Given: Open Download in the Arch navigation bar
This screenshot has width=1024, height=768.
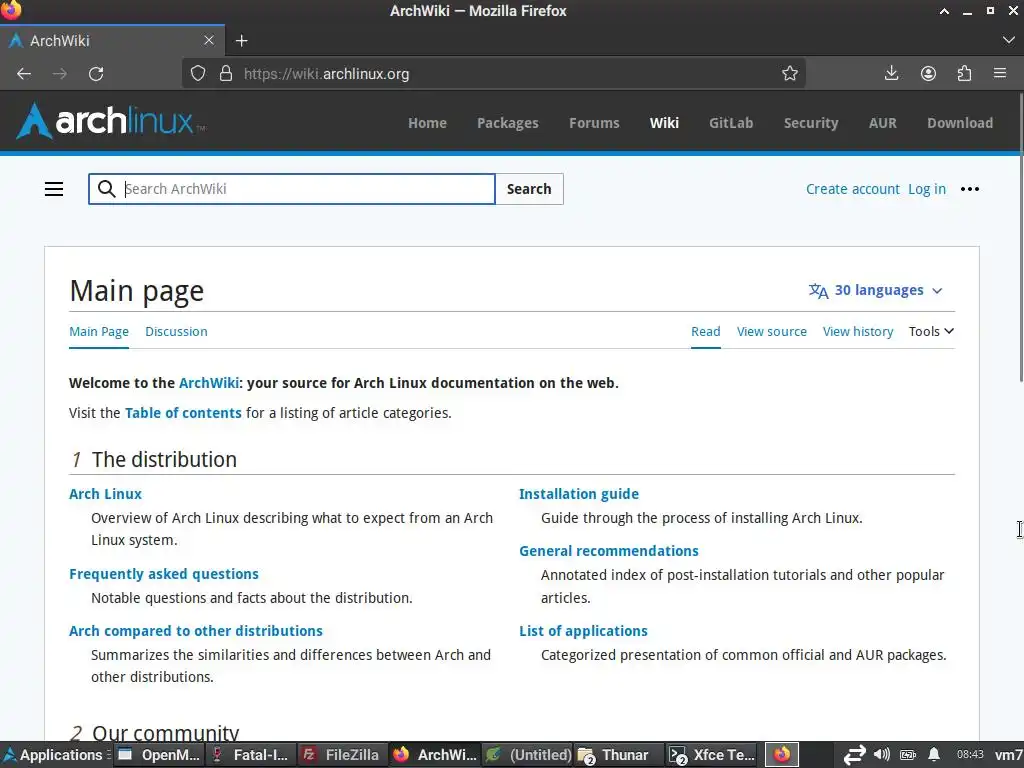Looking at the screenshot, I should point(959,123).
